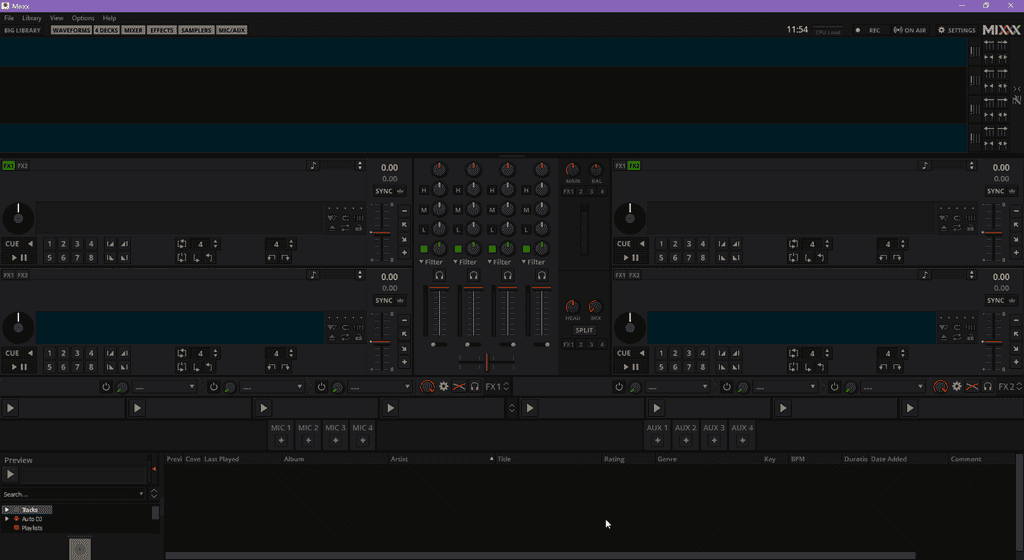1024x560 pixels.
Task: Click the Deck 1 pitch rate slider
Action: coord(381,232)
